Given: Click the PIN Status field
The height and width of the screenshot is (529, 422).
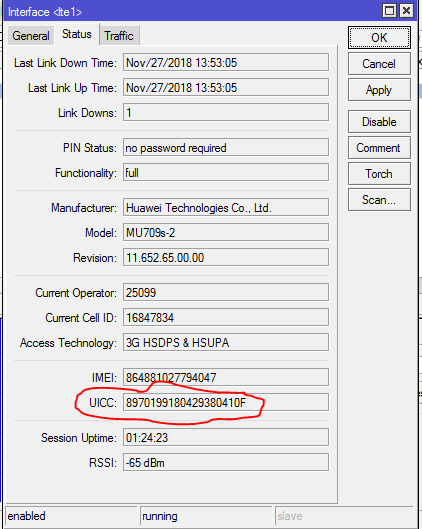Looking at the screenshot, I should pyautogui.click(x=226, y=147).
